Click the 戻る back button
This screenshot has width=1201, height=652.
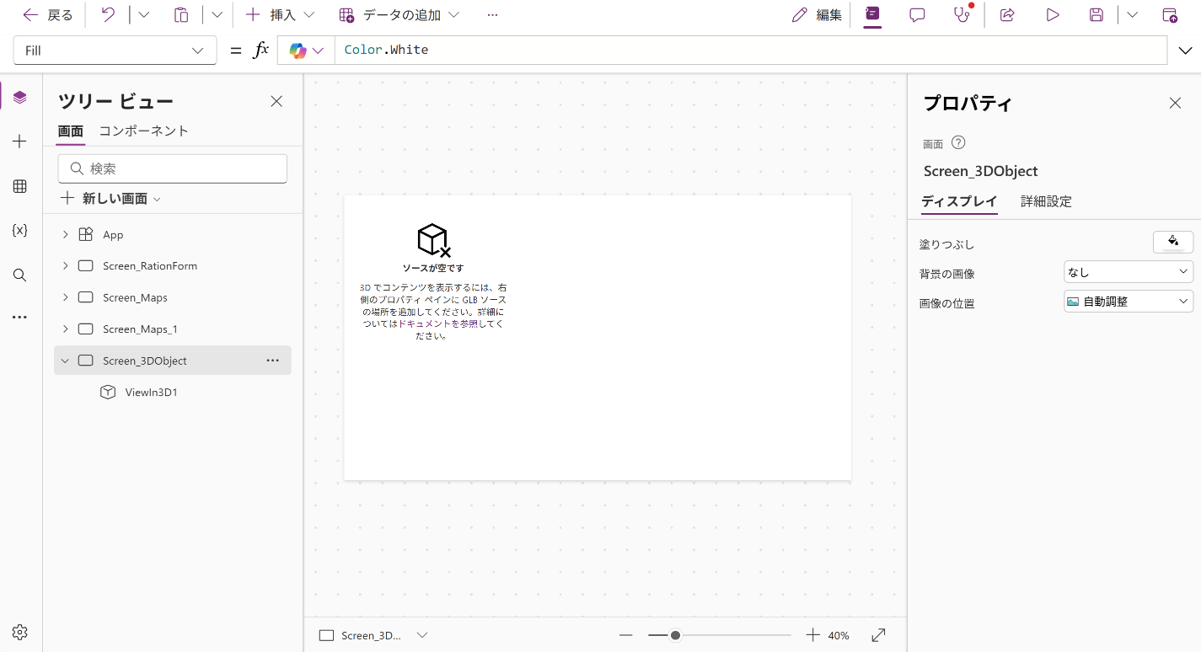(47, 15)
